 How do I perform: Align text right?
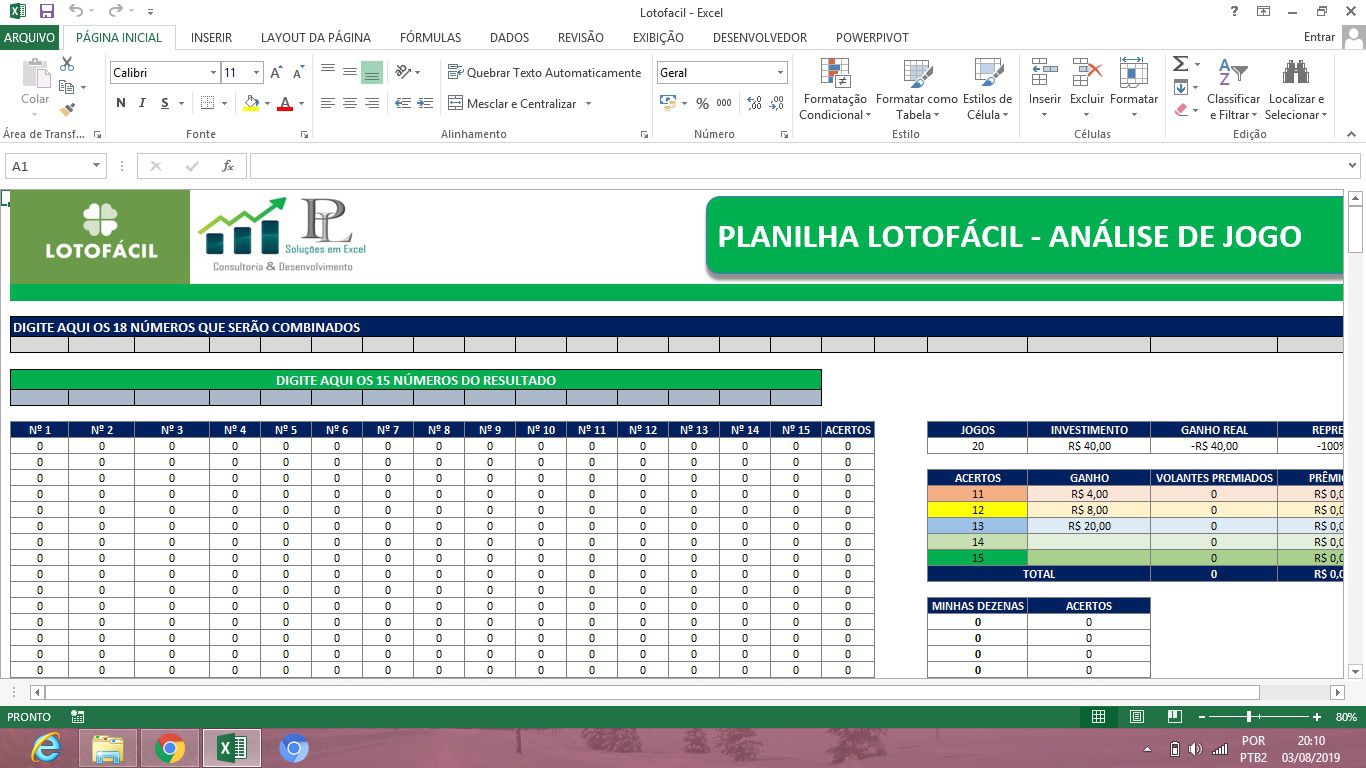[372, 103]
